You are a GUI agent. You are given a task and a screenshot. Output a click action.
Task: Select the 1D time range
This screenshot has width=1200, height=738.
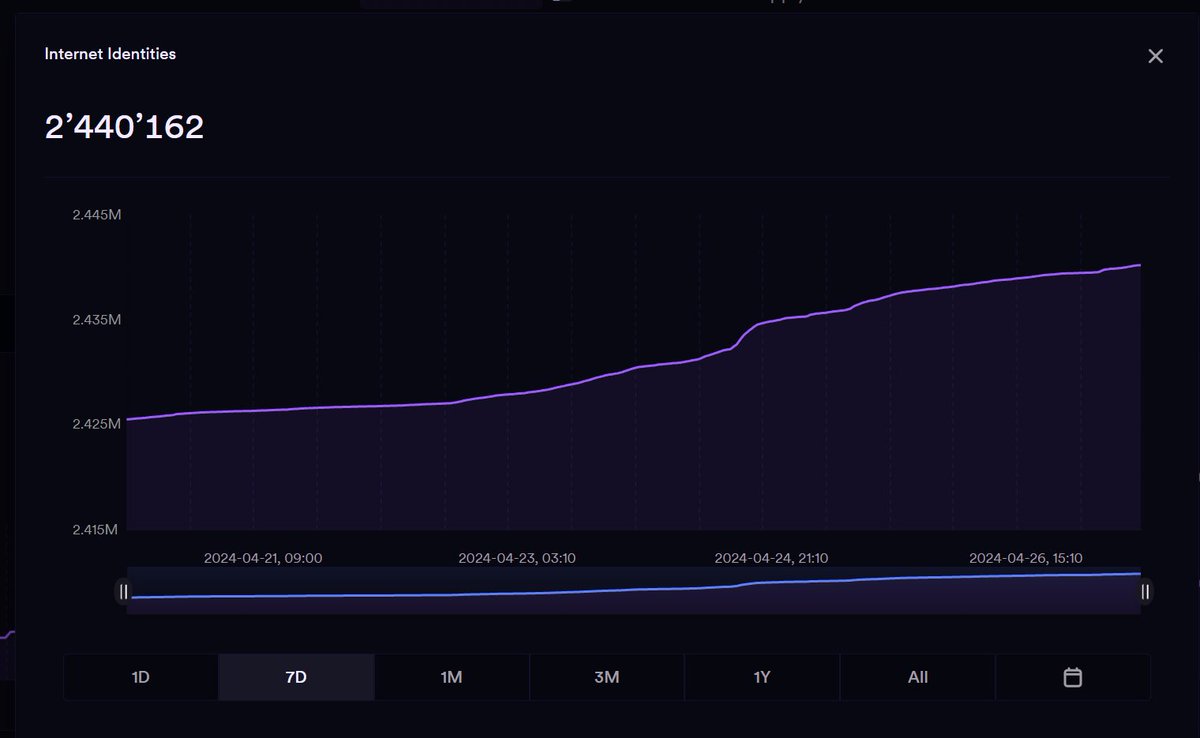click(141, 677)
